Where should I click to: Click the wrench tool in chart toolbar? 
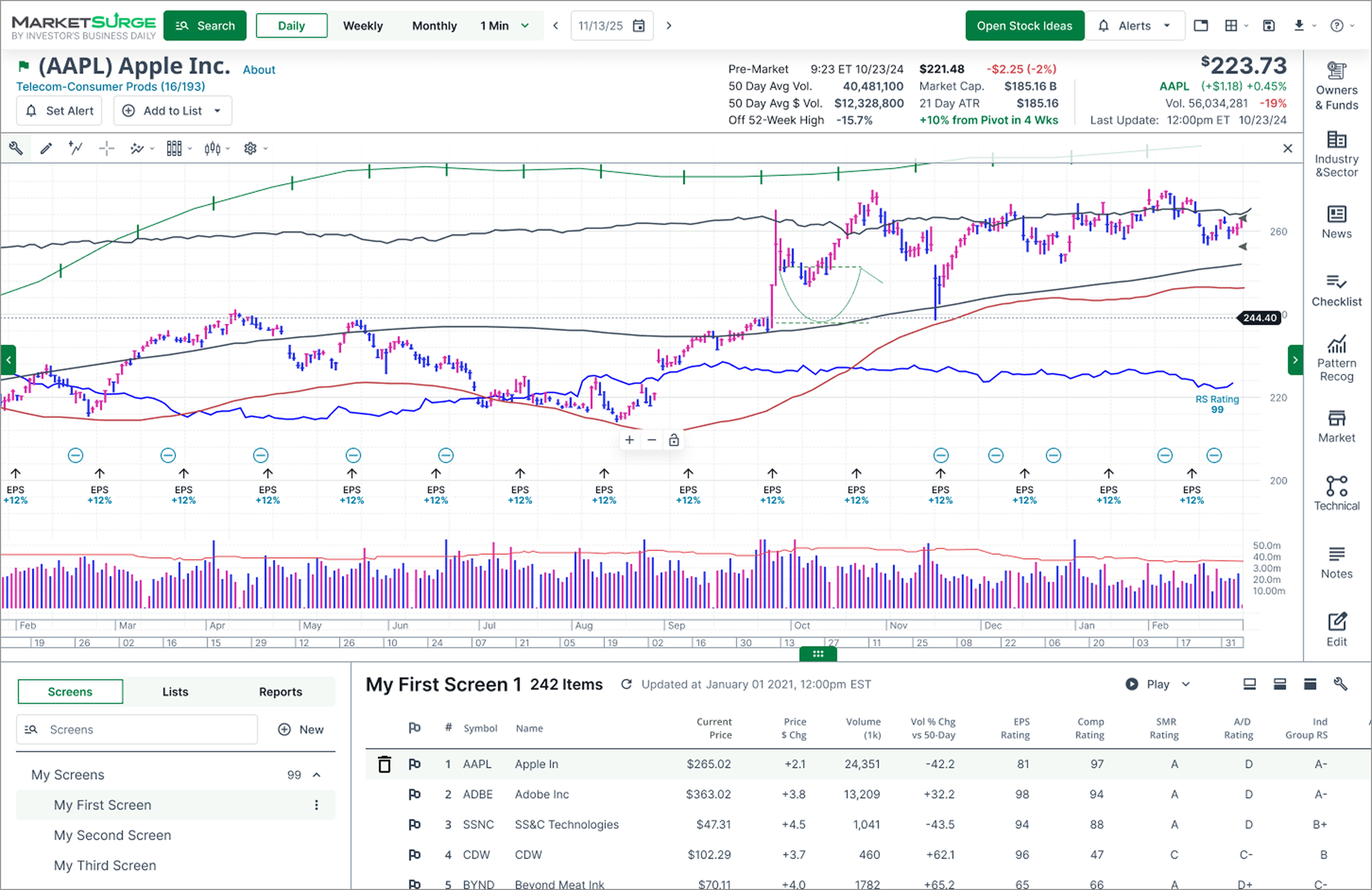tap(15, 149)
